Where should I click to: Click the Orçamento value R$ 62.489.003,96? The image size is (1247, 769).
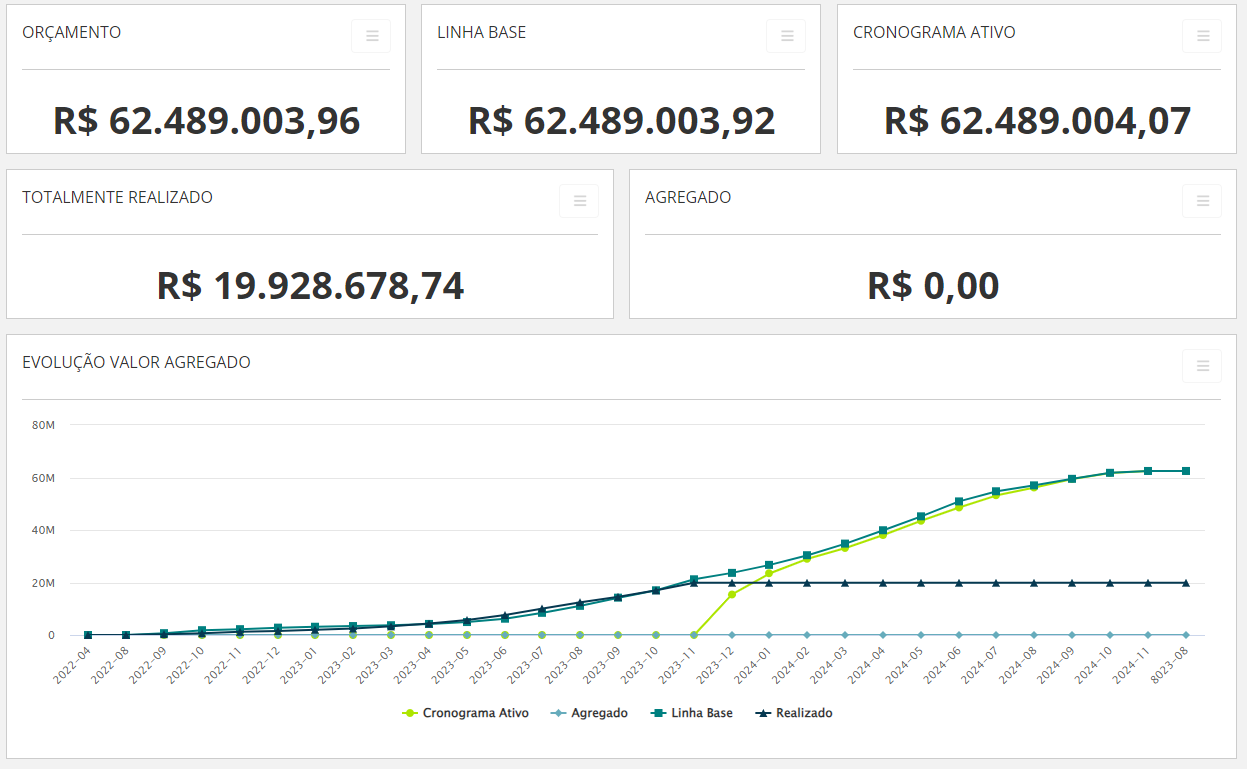(206, 121)
